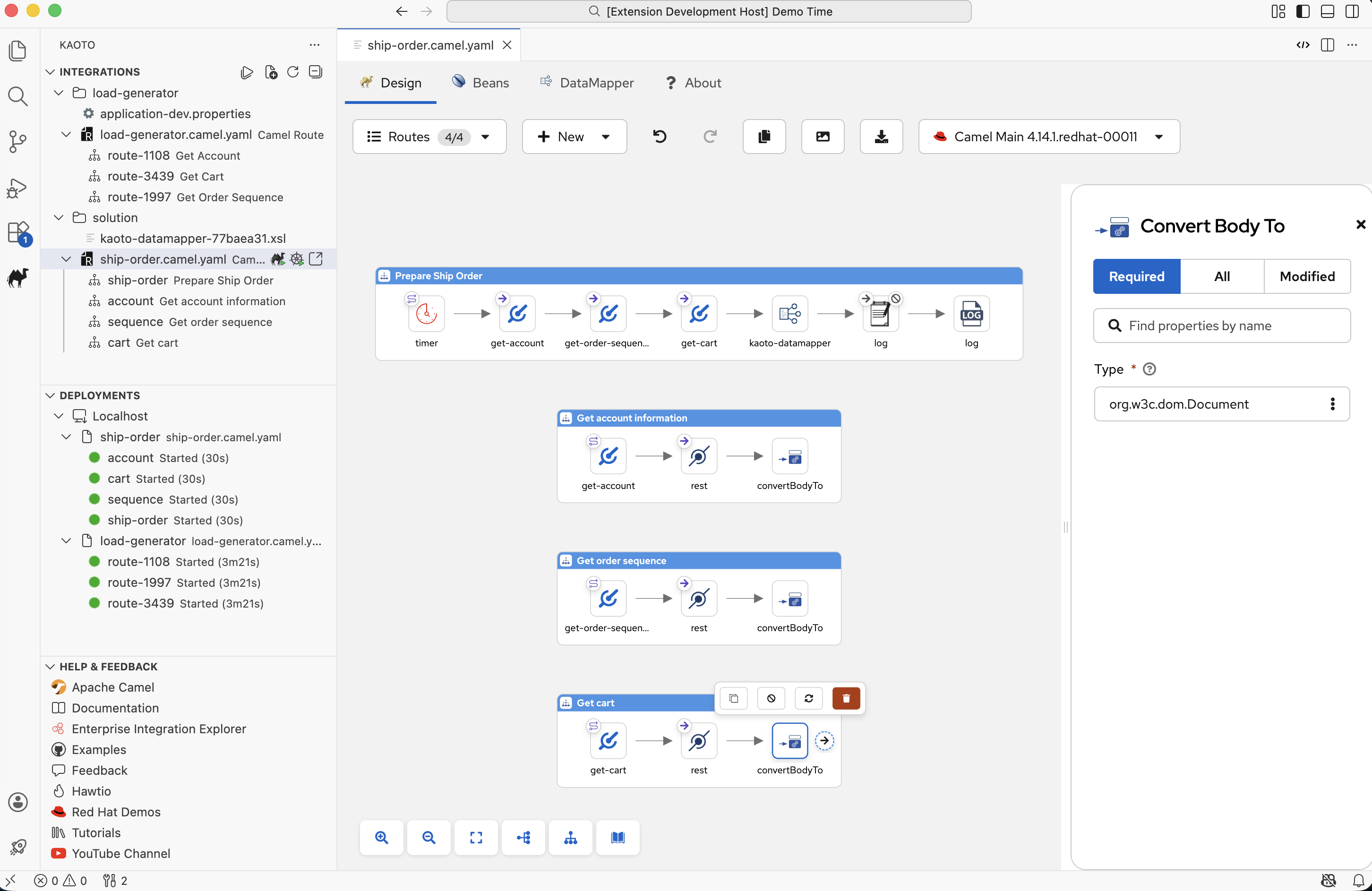1372x891 pixels.
Task: Zoom in on the canvas
Action: click(381, 838)
